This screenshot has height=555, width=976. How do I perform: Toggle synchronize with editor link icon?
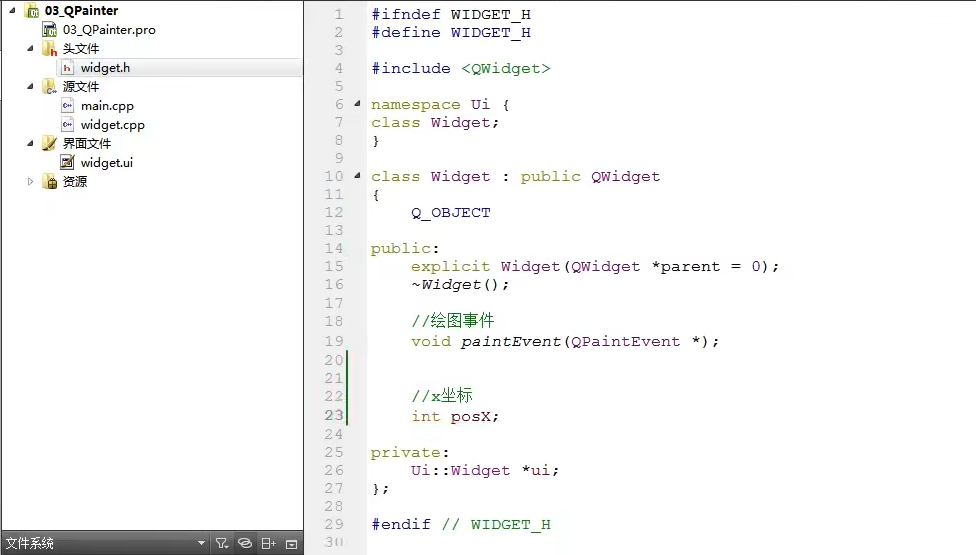[x=245, y=543]
